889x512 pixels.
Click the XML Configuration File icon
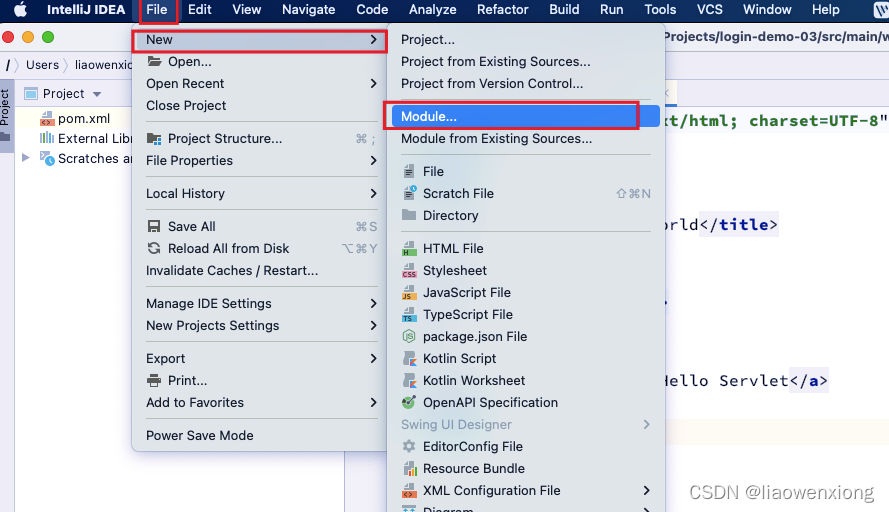(409, 490)
